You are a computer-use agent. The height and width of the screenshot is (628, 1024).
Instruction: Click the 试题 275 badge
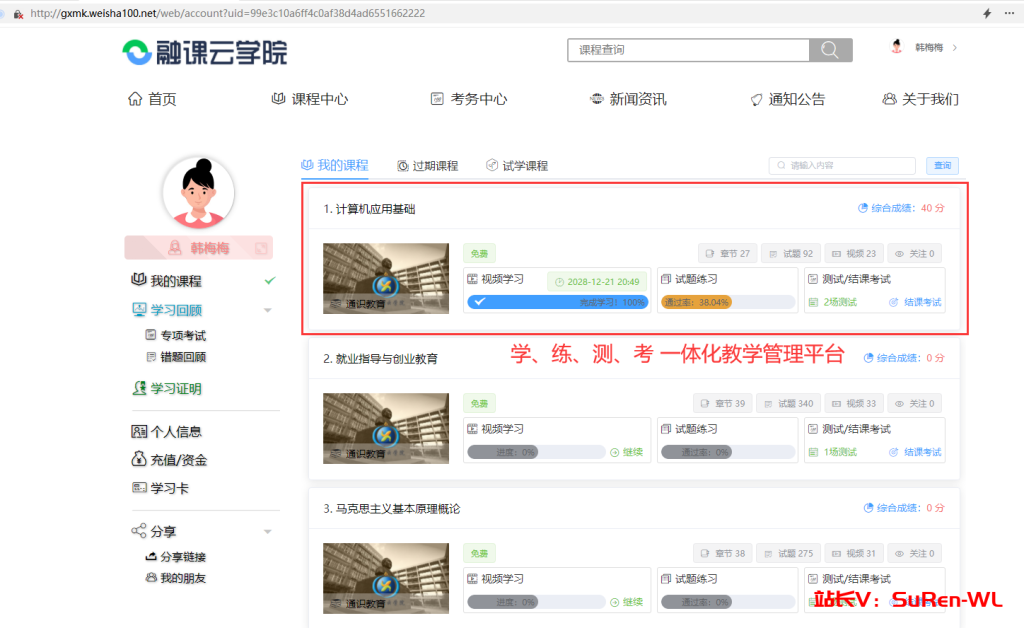tap(788, 553)
